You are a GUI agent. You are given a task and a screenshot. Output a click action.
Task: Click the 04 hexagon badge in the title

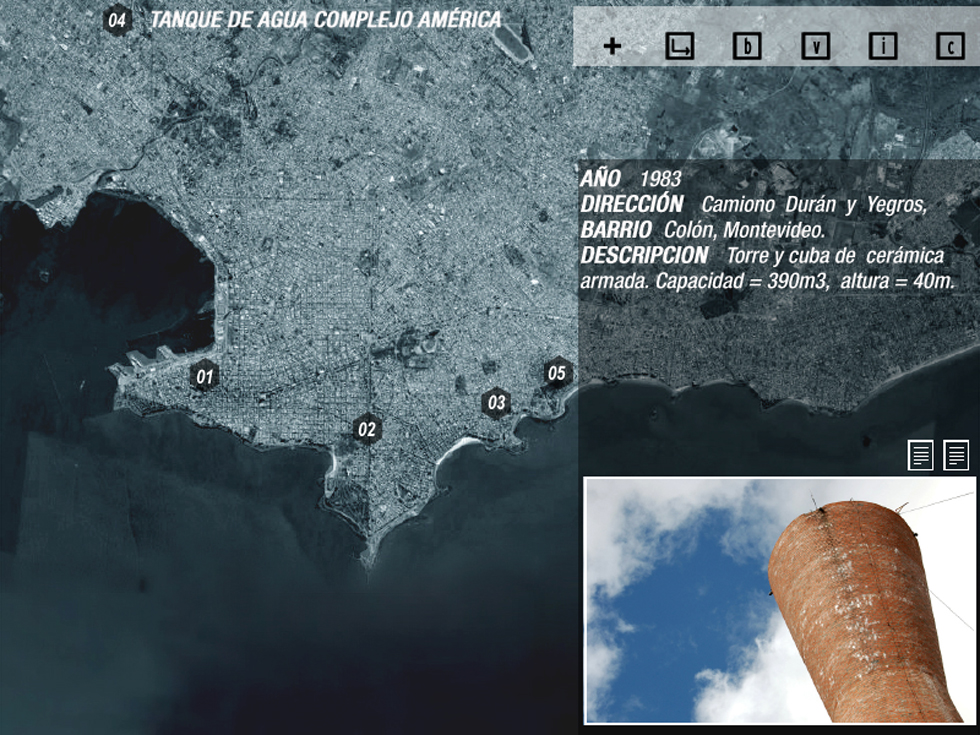[x=117, y=20]
